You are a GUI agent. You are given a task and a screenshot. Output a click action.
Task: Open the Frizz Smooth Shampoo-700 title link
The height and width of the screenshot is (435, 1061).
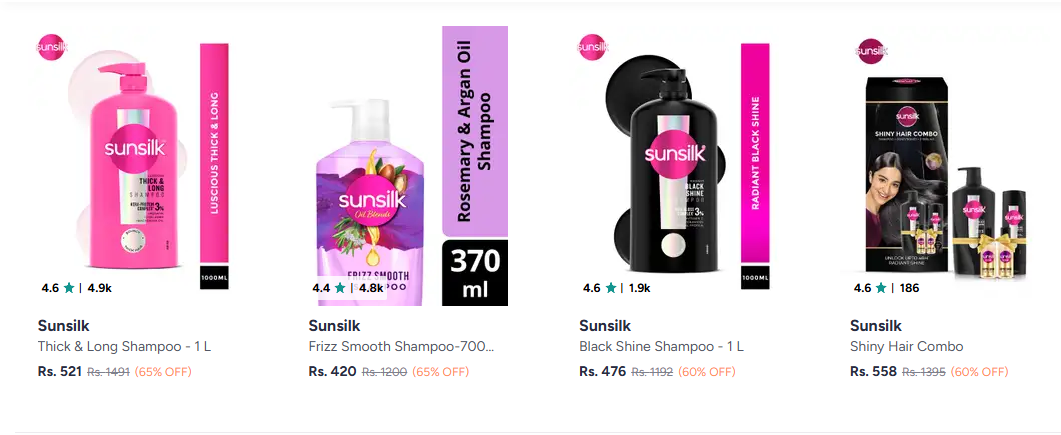(402, 347)
